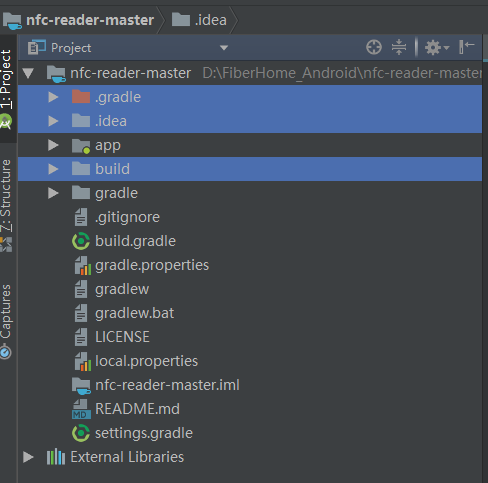The width and height of the screenshot is (488, 483).
Task: Expand the External Libraries node
Action: click(x=28, y=457)
